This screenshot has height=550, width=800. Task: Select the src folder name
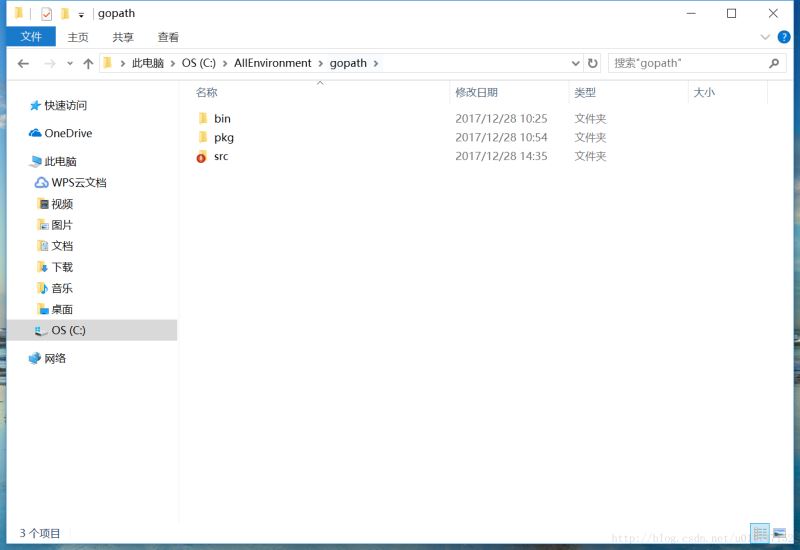coord(220,157)
